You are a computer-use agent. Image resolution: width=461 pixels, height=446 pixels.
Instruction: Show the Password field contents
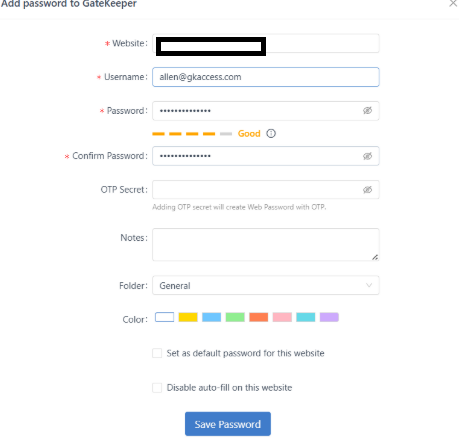click(x=367, y=111)
